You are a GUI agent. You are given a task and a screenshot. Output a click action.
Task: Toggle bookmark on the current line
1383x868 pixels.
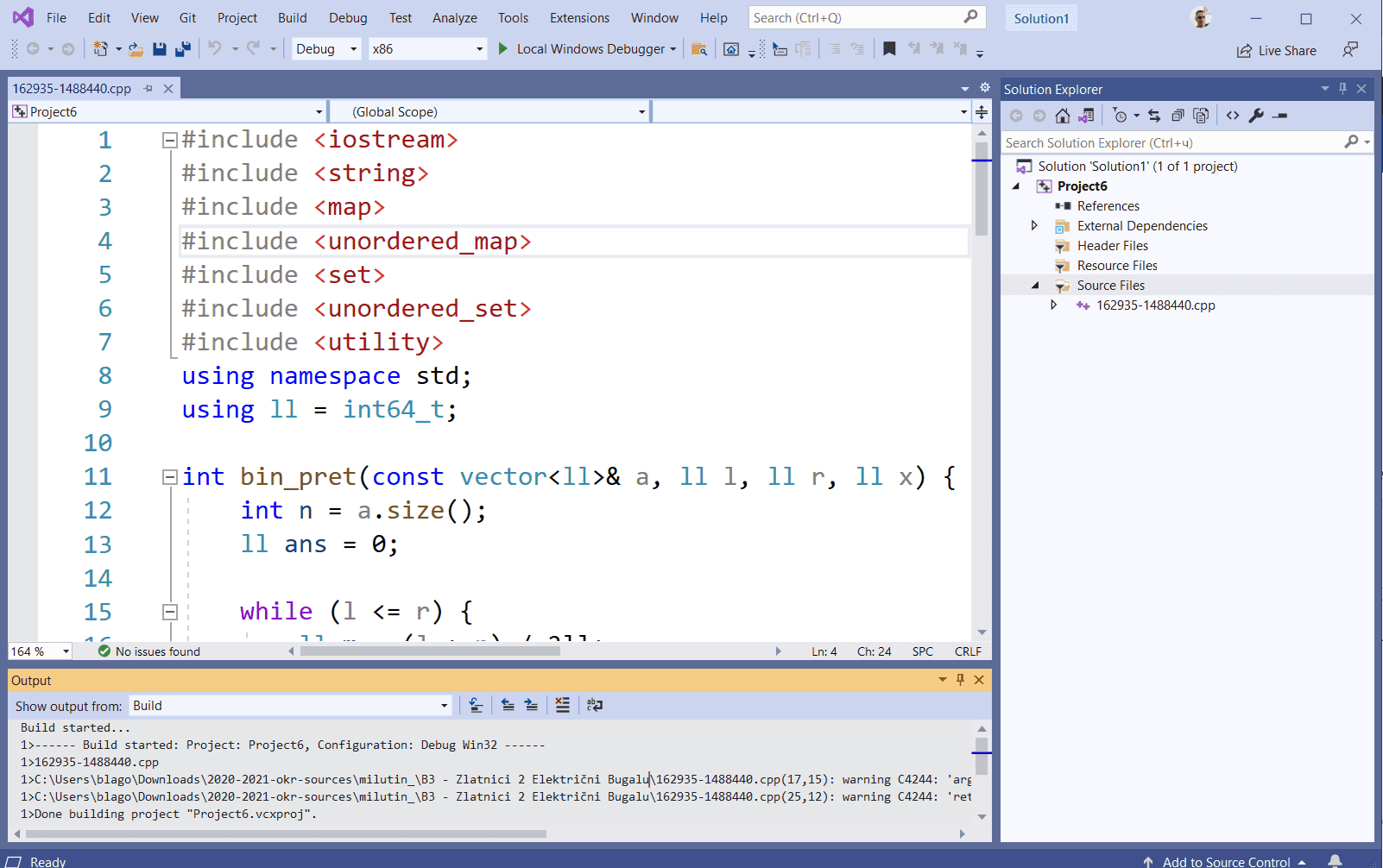click(x=889, y=49)
